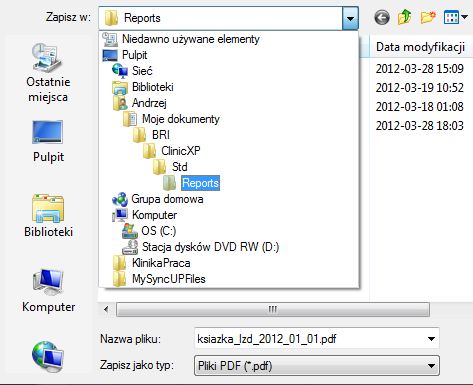
Task: Select the 'KlinikaPraca' folder
Action: [161, 263]
